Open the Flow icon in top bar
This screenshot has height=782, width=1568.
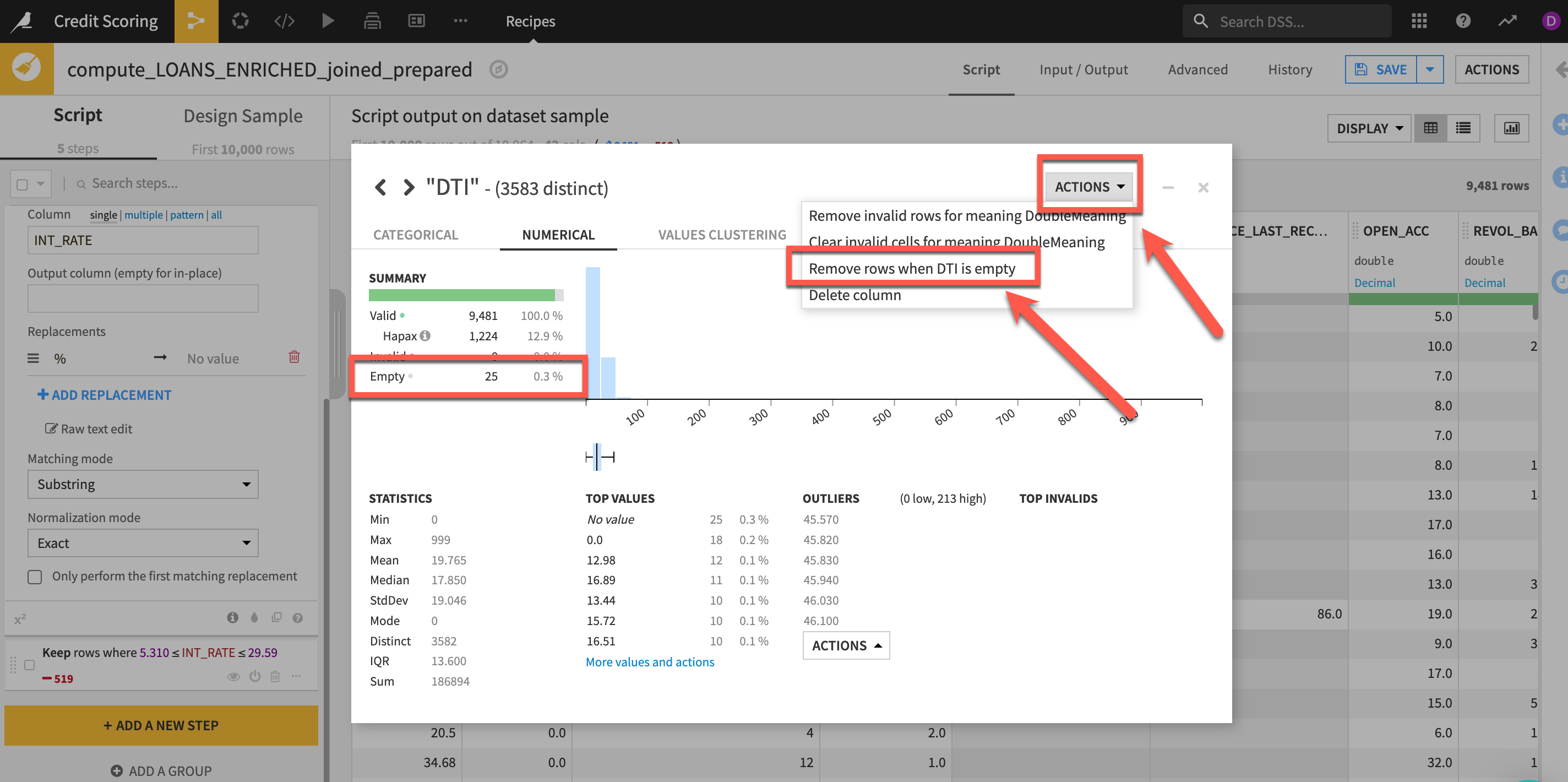pyautogui.click(x=196, y=21)
